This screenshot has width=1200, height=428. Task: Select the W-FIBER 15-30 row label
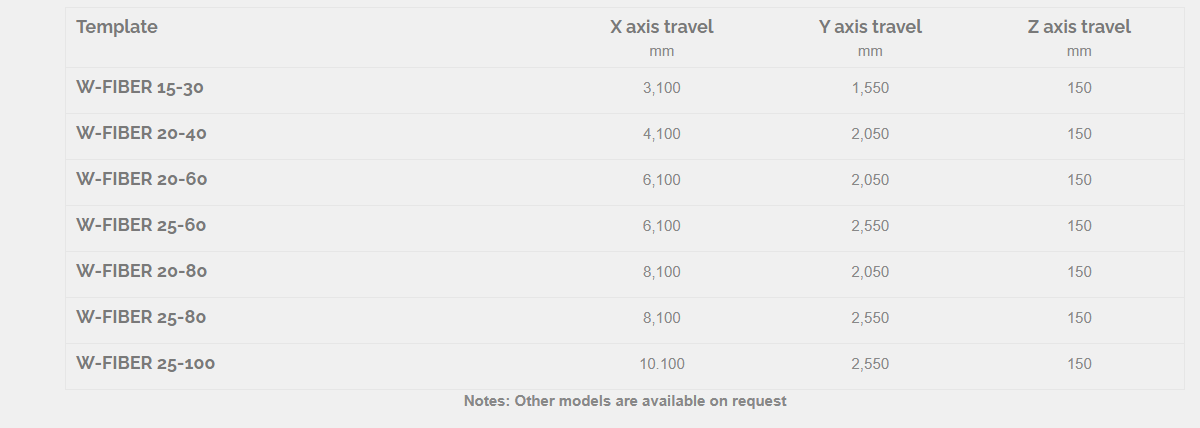point(140,87)
